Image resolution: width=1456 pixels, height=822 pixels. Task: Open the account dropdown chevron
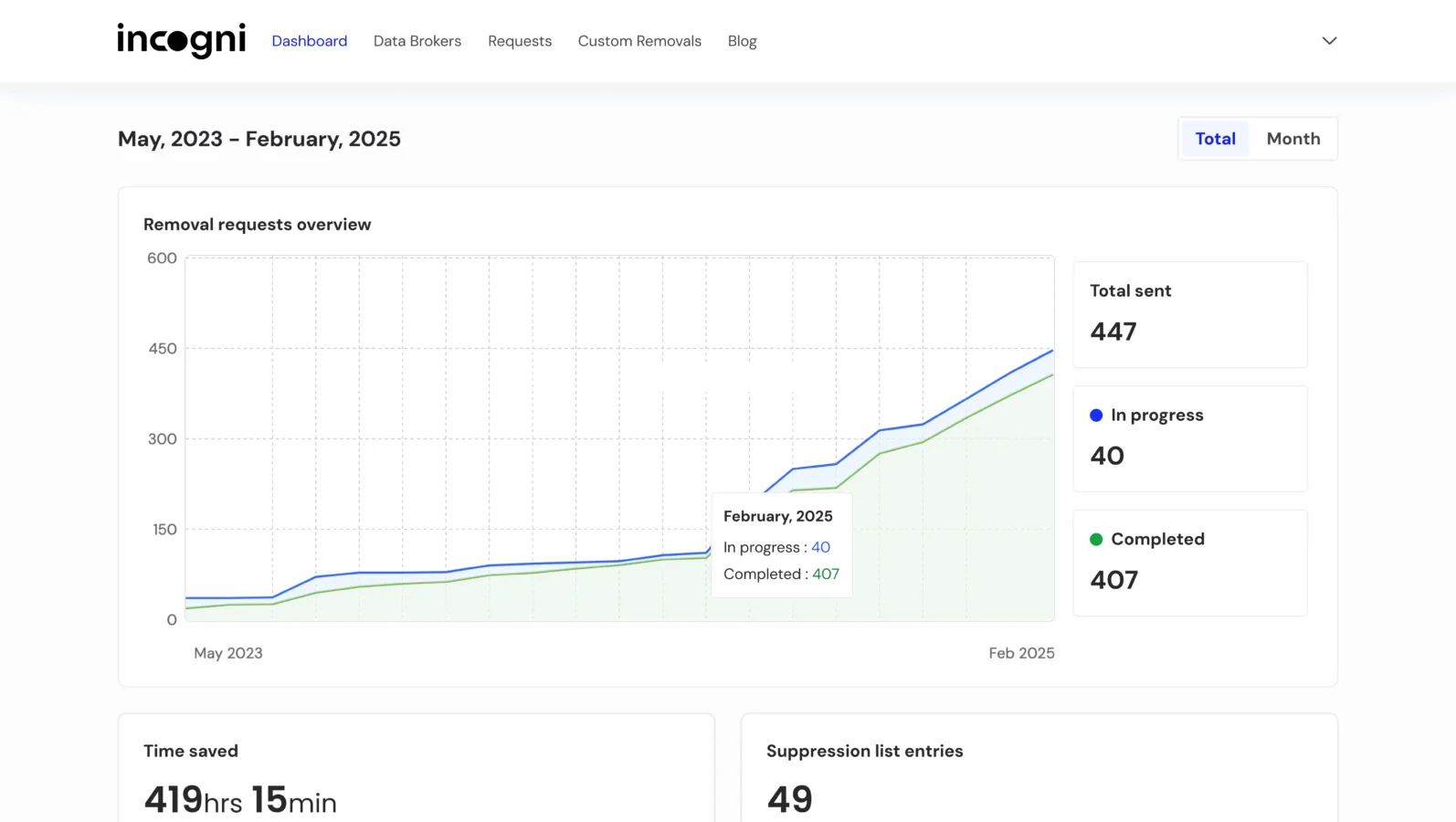(1329, 40)
